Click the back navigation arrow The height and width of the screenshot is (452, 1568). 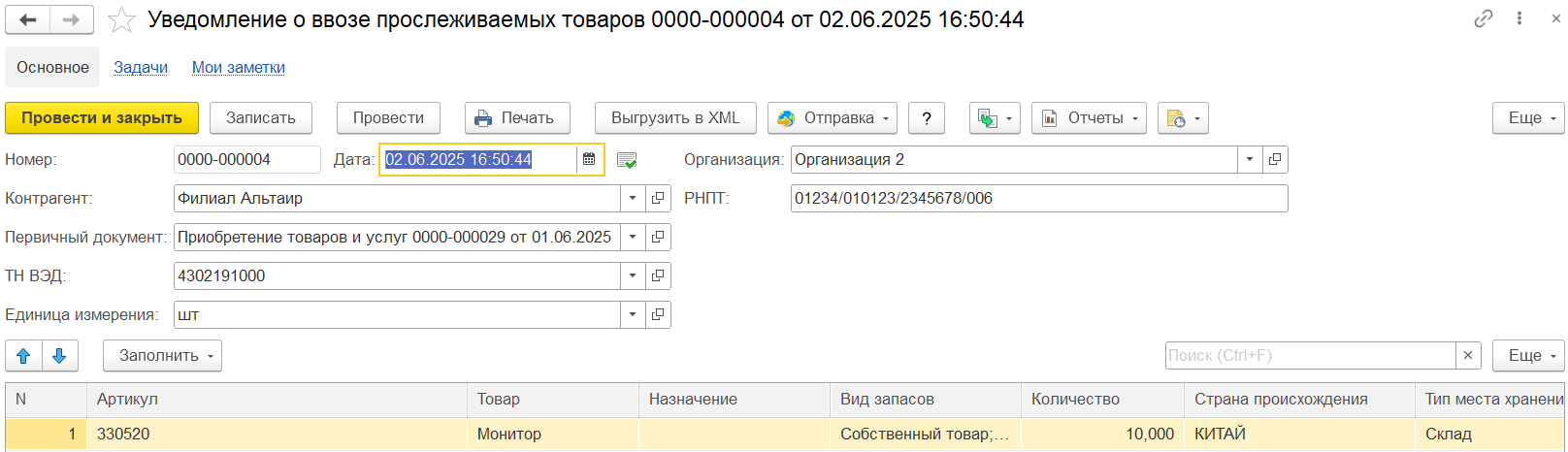coord(28,19)
